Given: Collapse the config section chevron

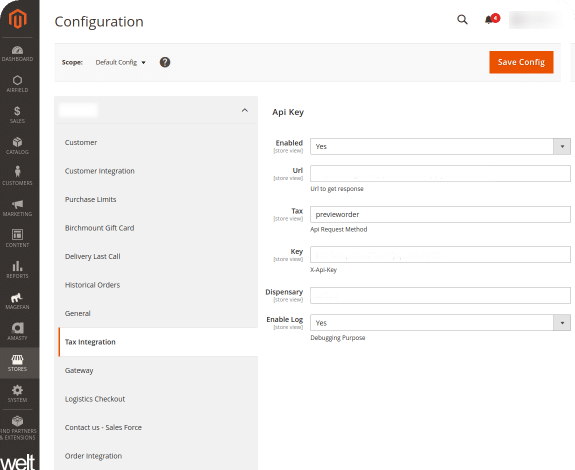Looking at the screenshot, I should tap(245, 110).
